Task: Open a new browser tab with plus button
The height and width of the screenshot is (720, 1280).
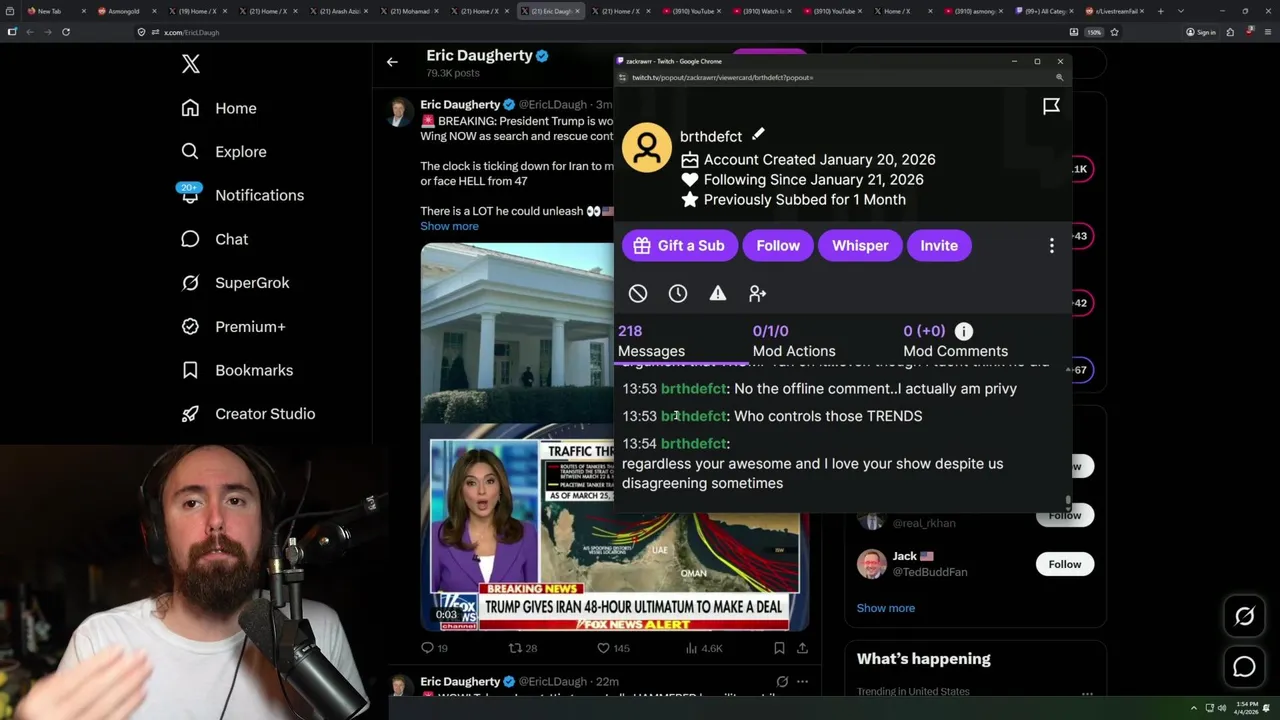Action: pos(1160,11)
